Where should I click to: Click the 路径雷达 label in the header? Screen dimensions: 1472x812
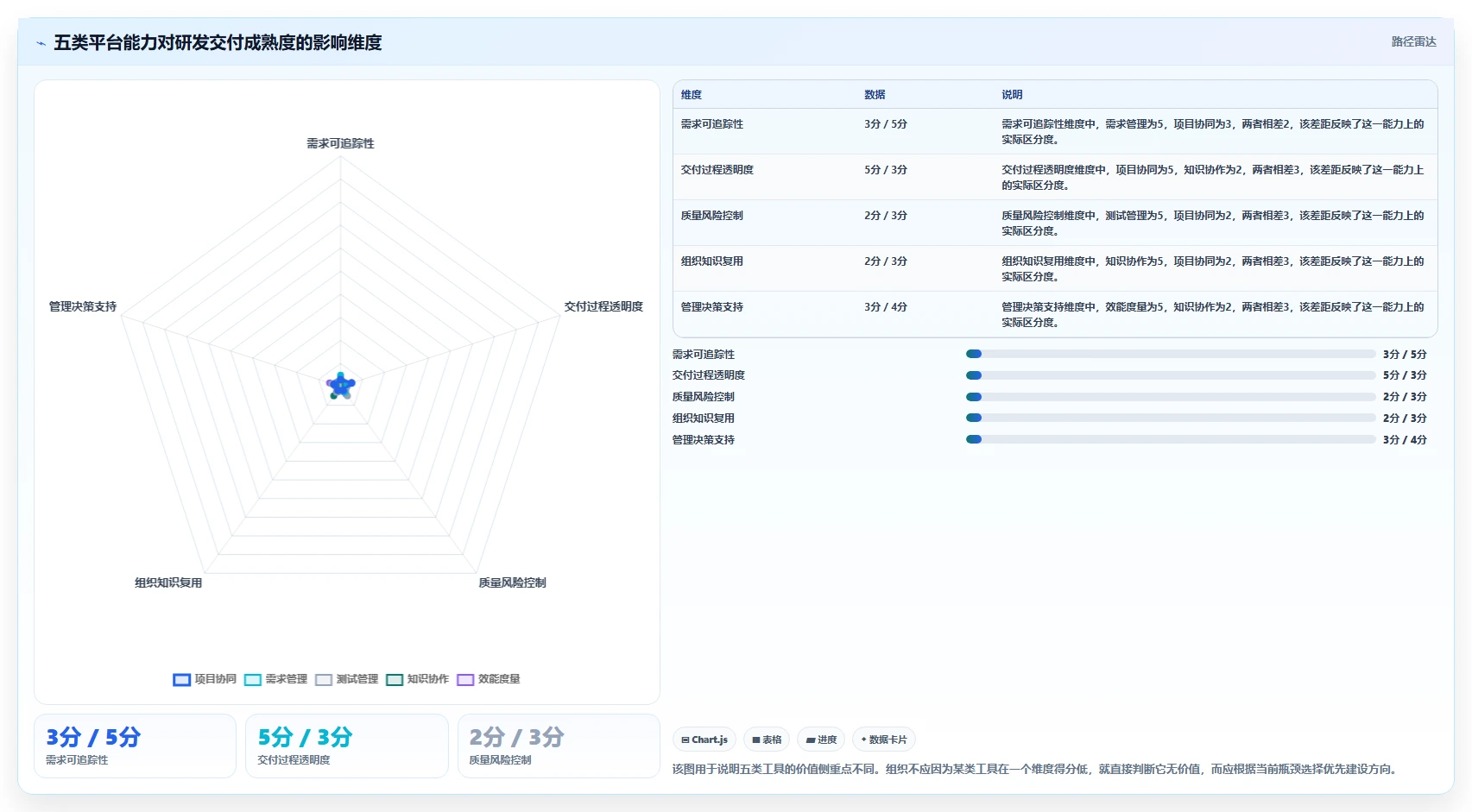pyautogui.click(x=1413, y=41)
